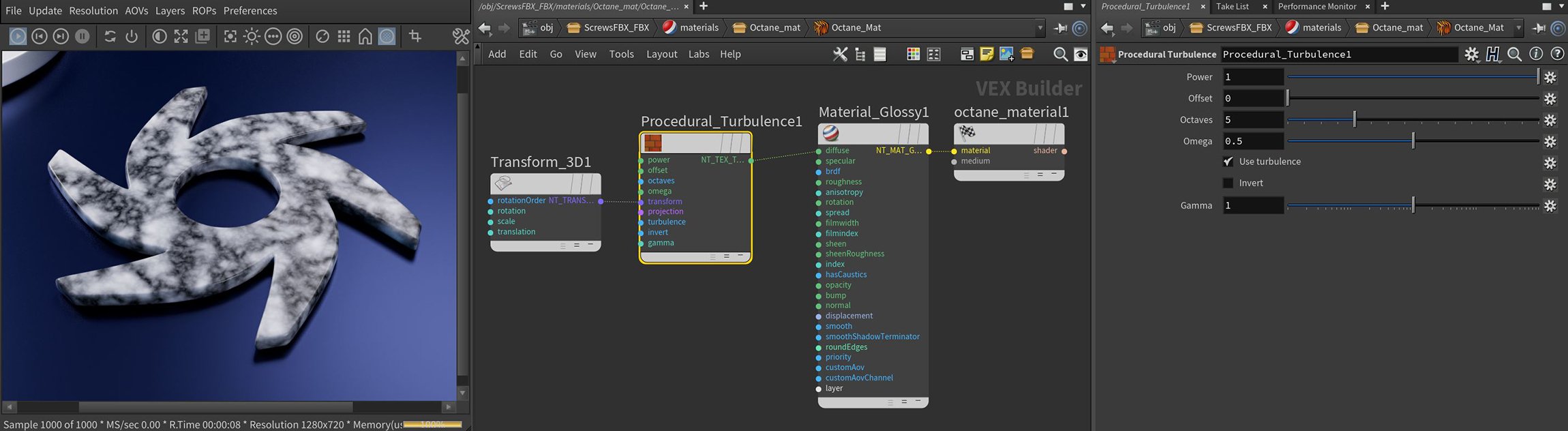Click the home icon in render toolbar

point(365,36)
